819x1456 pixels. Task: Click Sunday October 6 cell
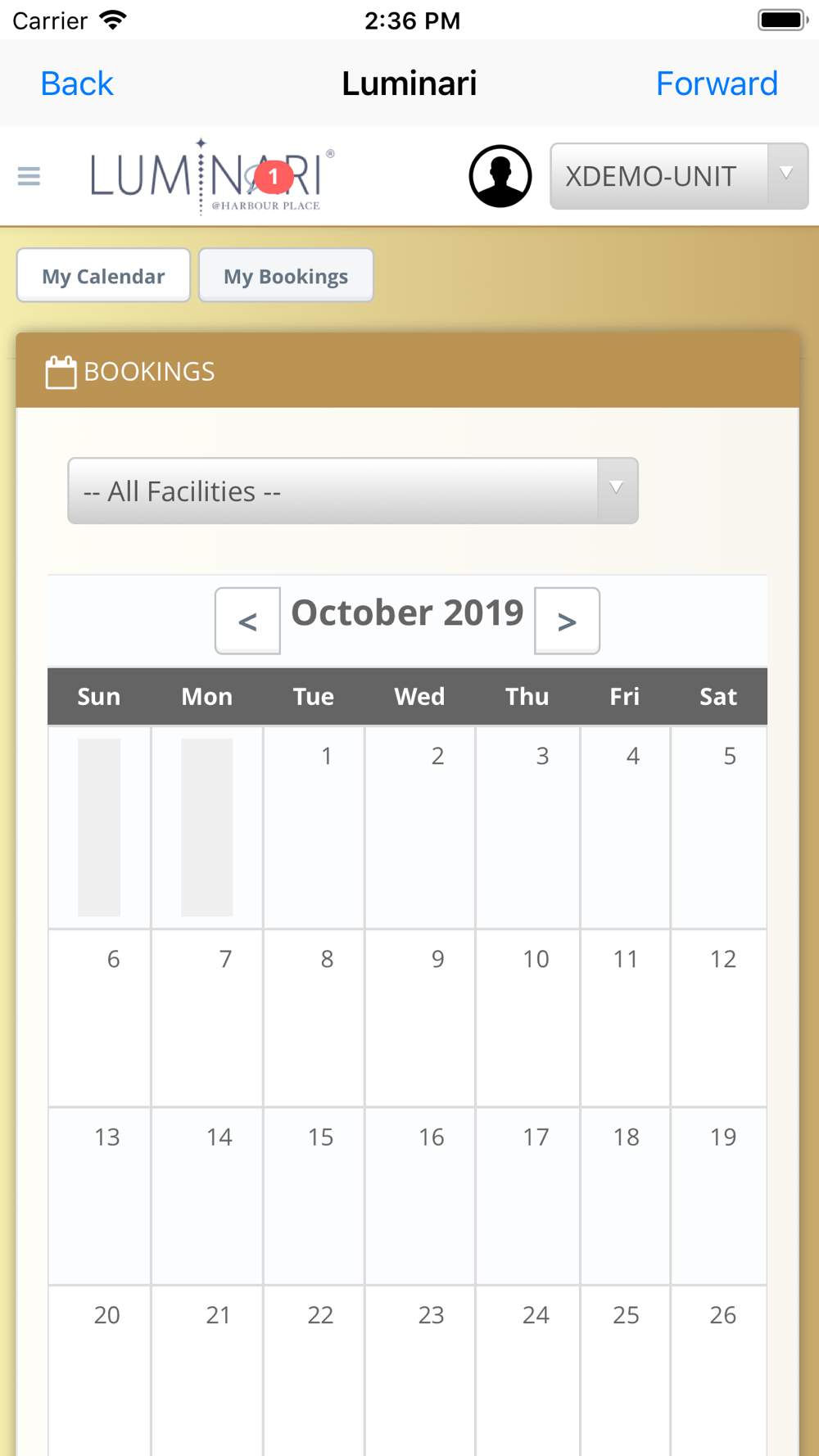pyautogui.click(x=99, y=1017)
